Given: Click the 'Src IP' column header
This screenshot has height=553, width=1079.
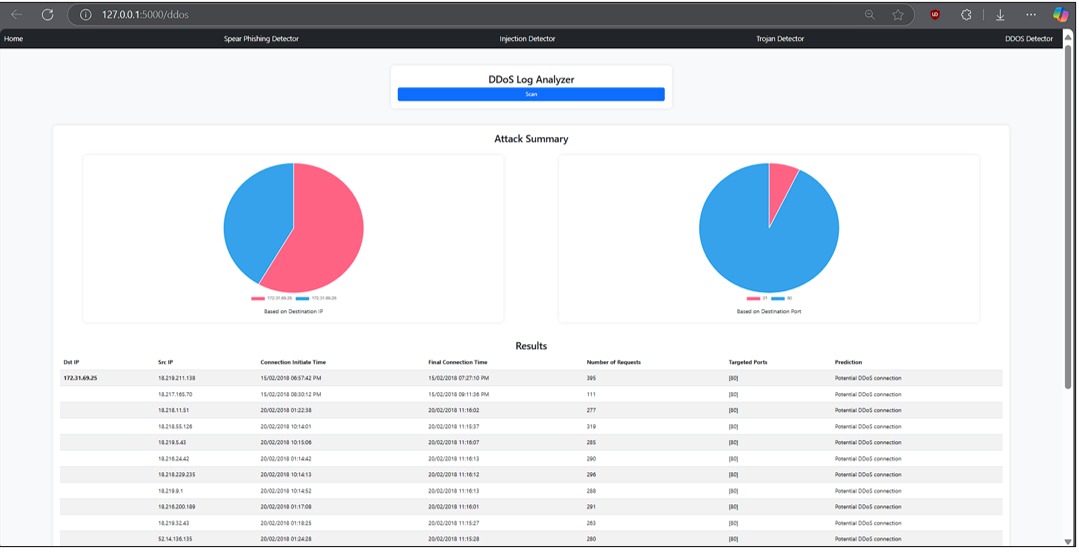Looking at the screenshot, I should 166,362.
